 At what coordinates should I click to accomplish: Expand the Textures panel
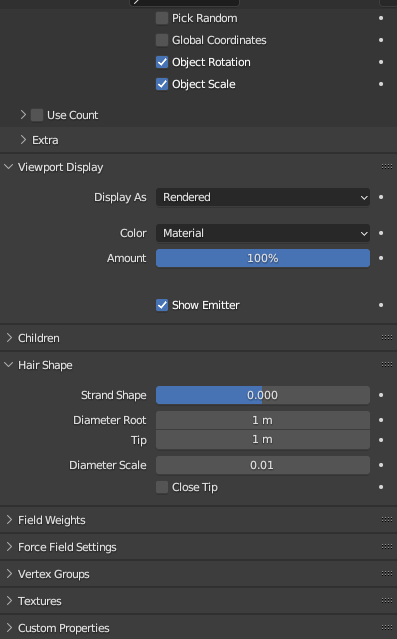[9, 601]
